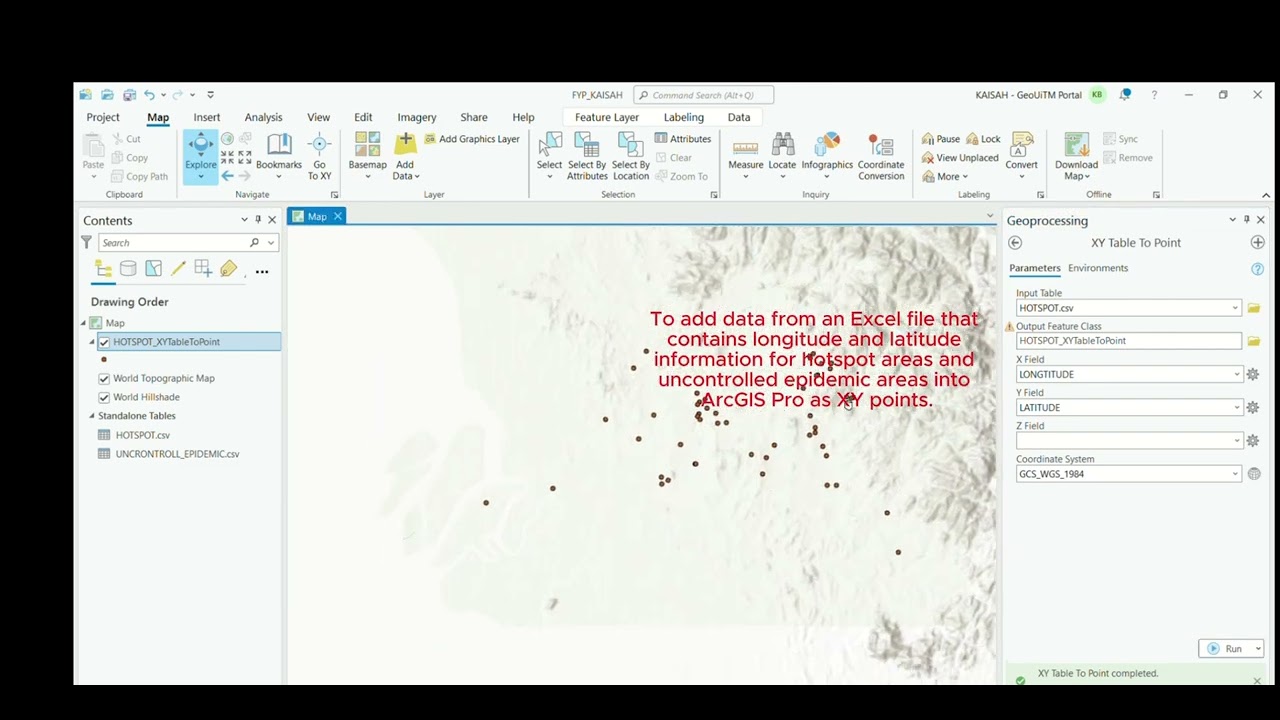Expand the labeling More dropdown
1280x720 pixels.
945,177
